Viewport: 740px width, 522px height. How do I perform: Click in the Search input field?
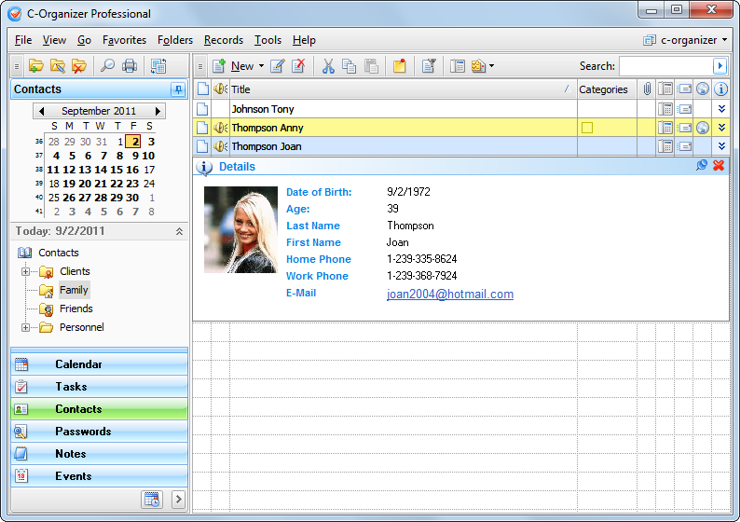click(666, 66)
